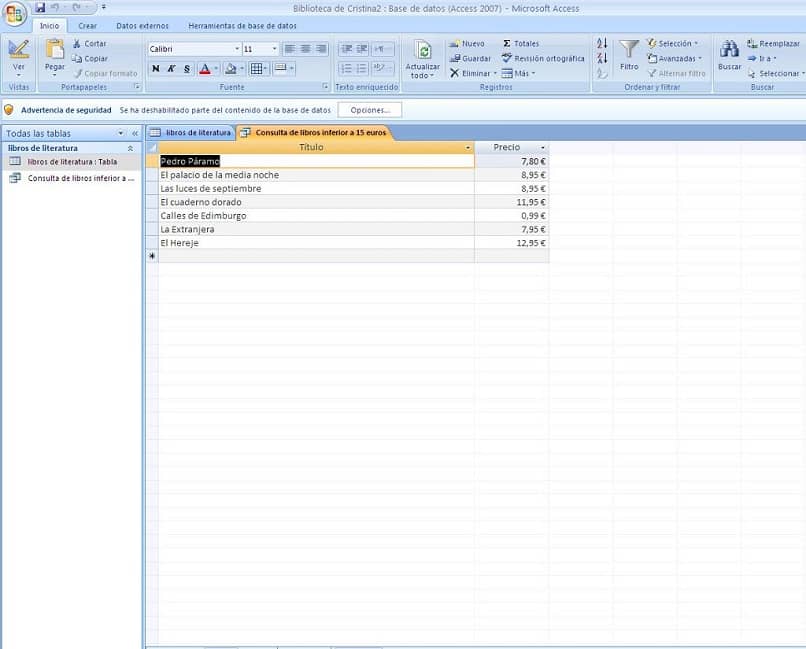Apply fill background color bucket
This screenshot has width=806, height=649.
(231, 68)
